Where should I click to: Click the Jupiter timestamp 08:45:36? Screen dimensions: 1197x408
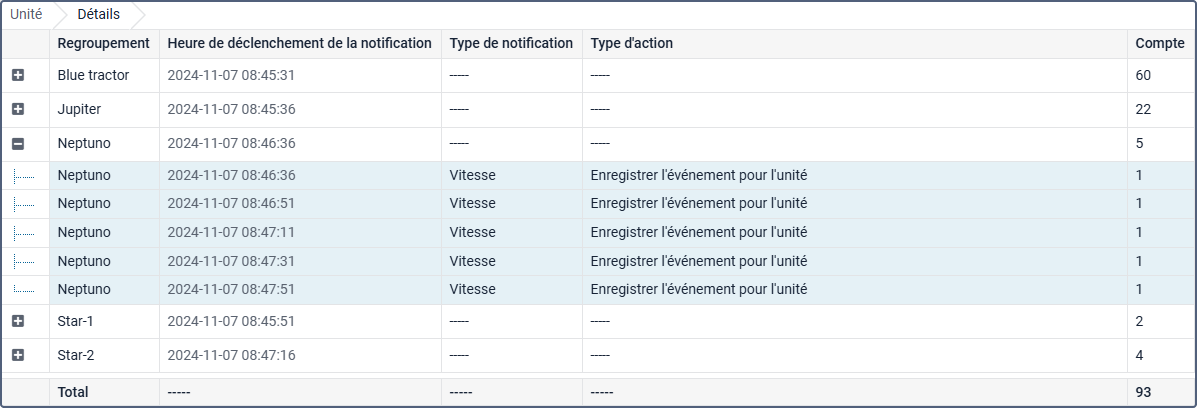pos(231,109)
